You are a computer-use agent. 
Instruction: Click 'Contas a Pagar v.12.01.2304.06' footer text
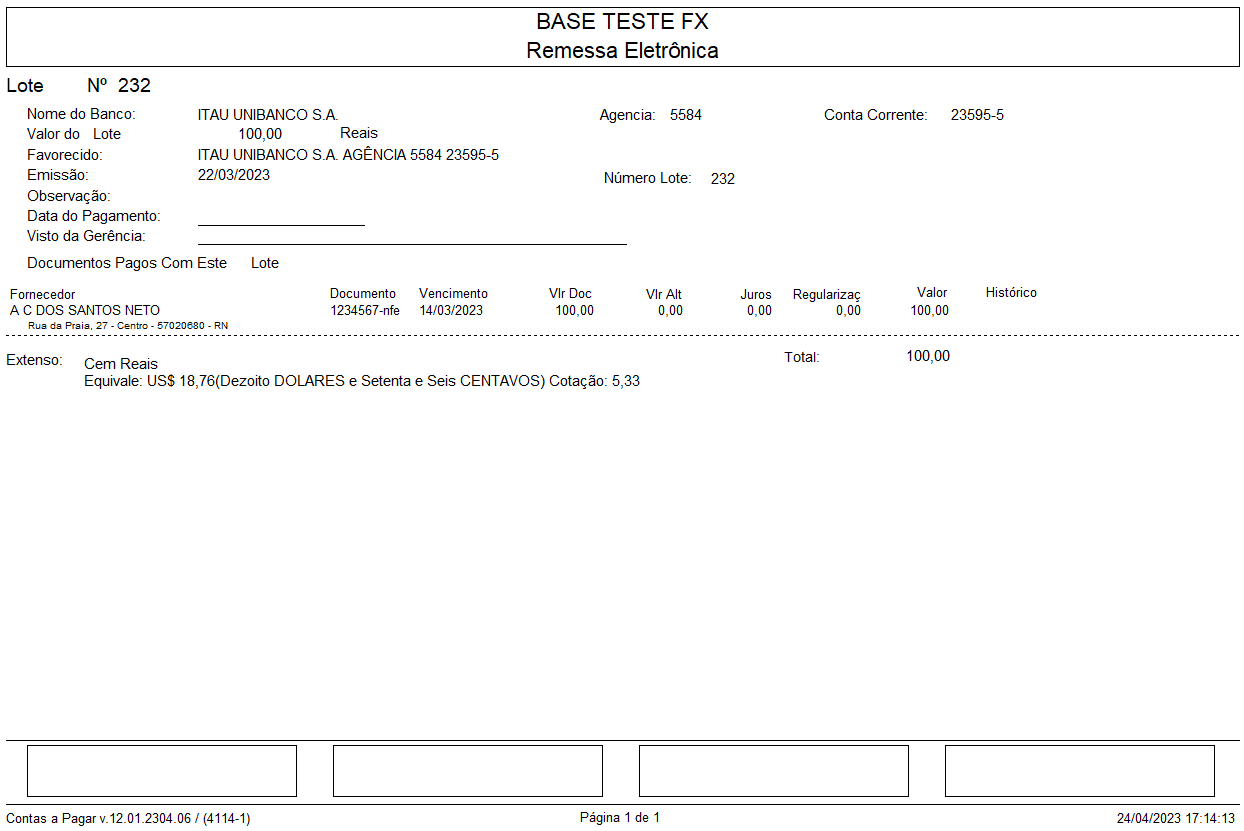pyautogui.click(x=128, y=819)
